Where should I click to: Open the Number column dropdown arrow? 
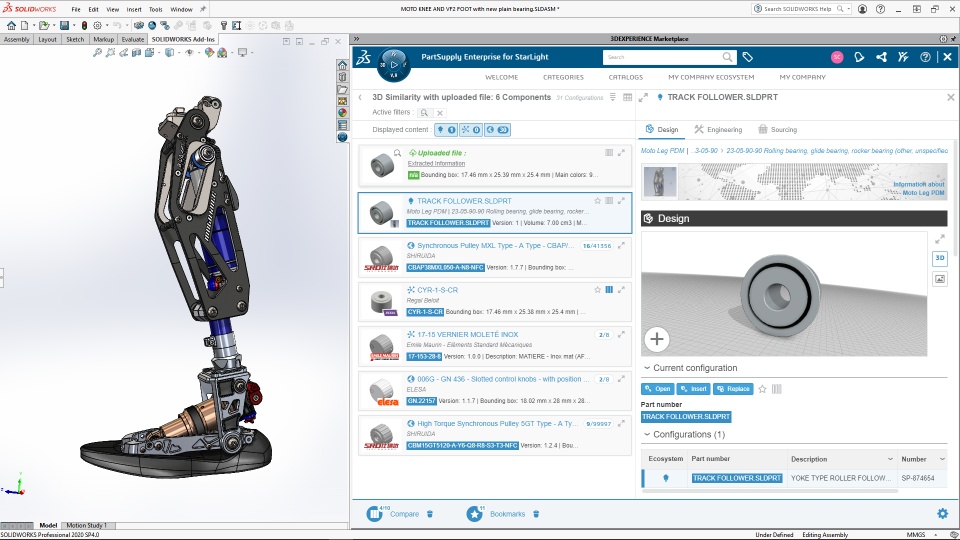[x=942, y=459]
